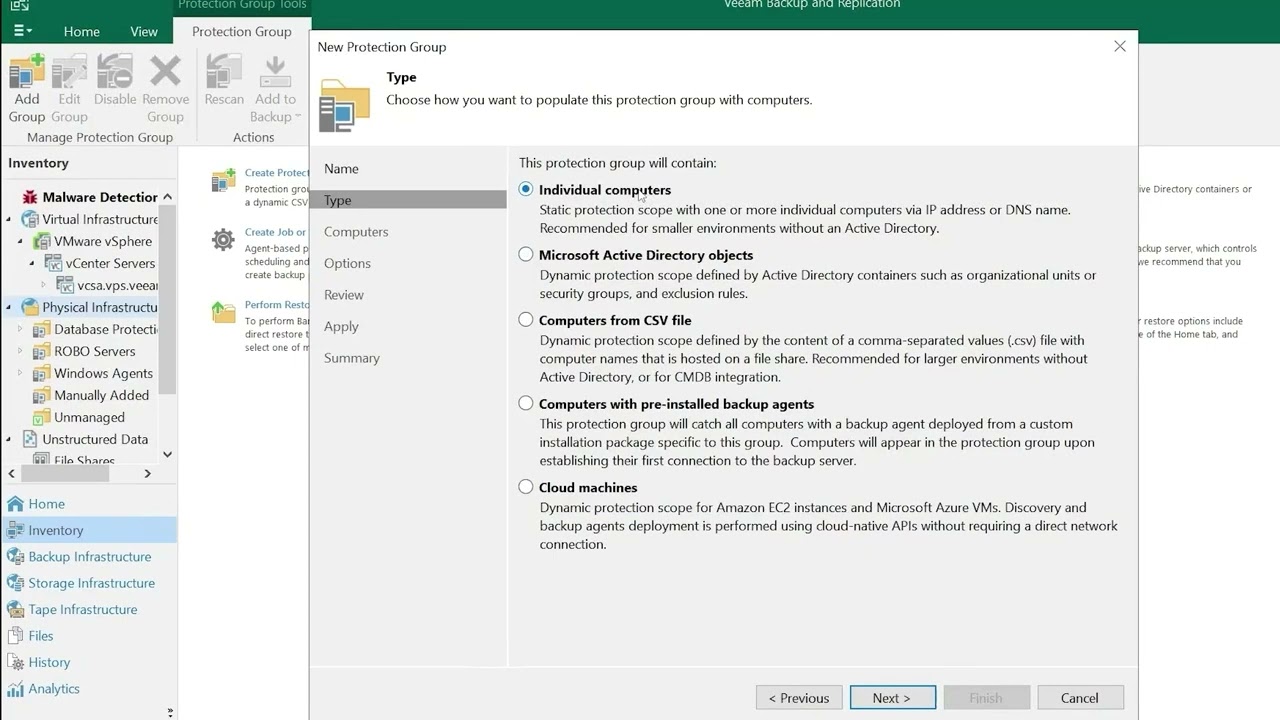Click the Previous button

pos(798,698)
